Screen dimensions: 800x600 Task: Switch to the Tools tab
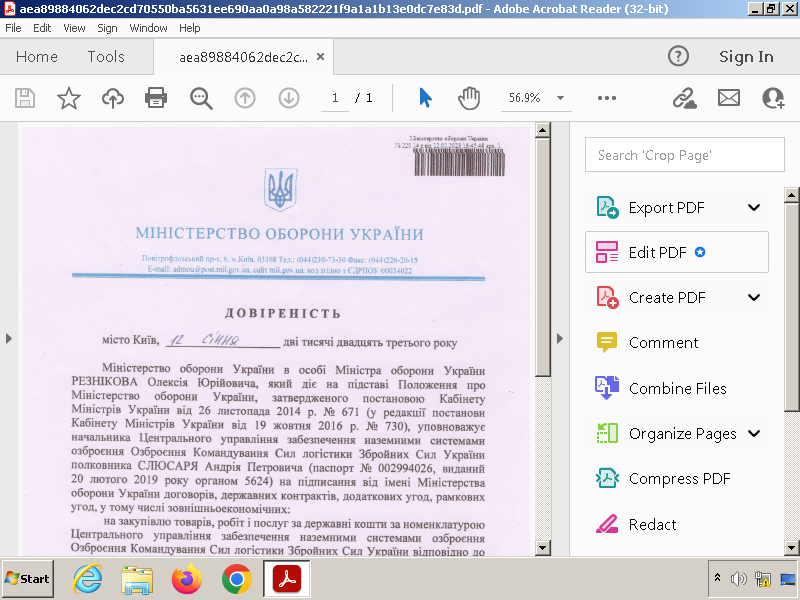coord(106,57)
